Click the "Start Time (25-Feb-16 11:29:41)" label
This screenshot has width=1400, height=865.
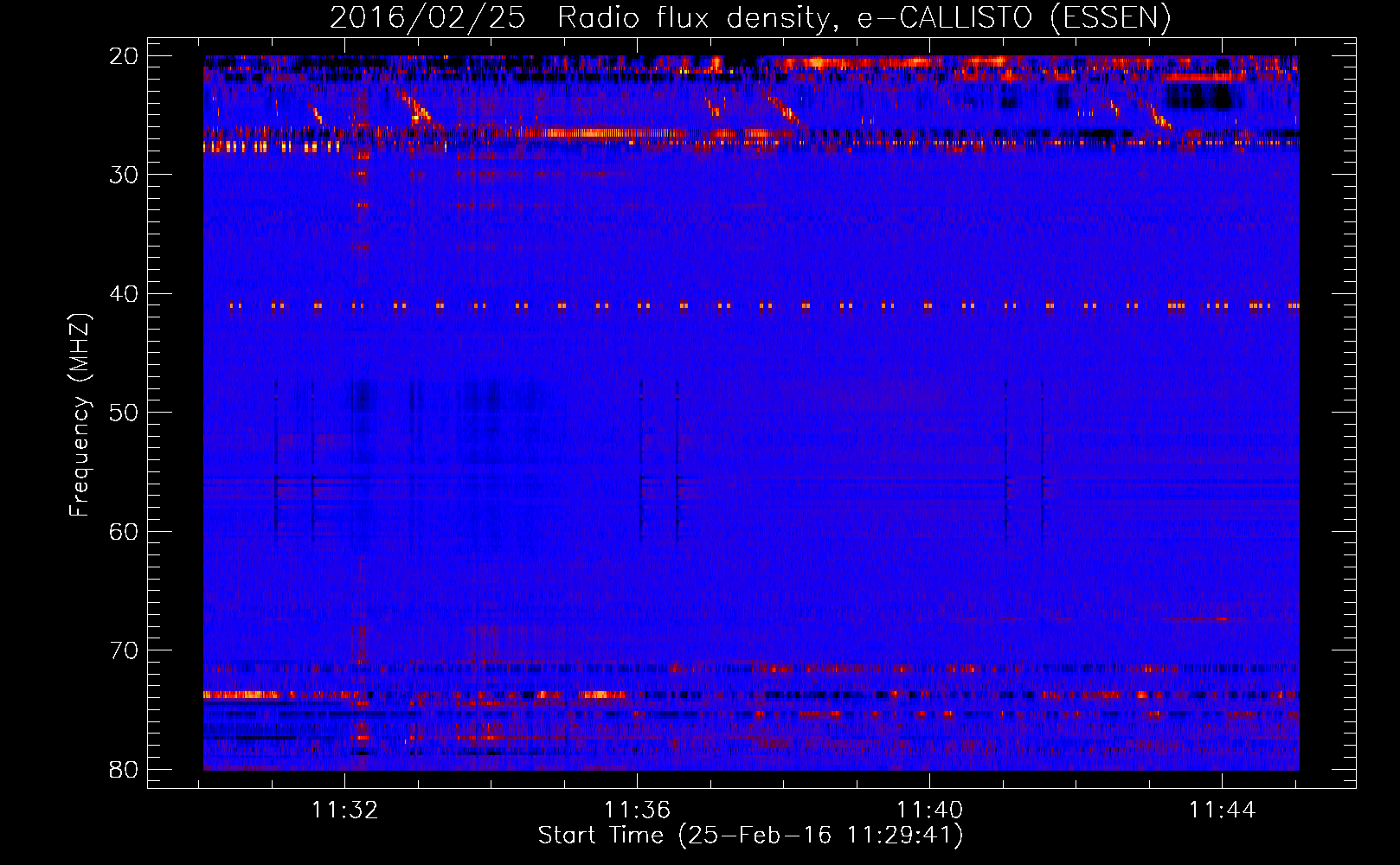click(750, 836)
